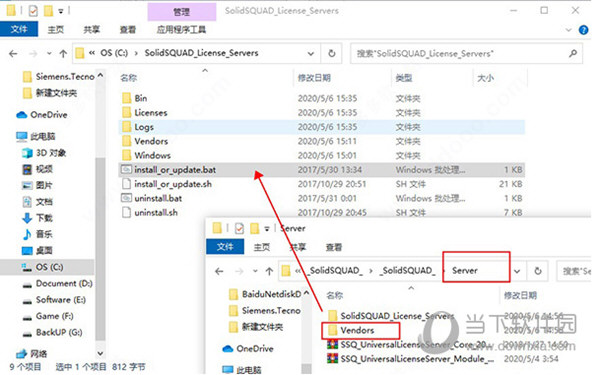Sort by the 类型 column header

tap(404, 78)
